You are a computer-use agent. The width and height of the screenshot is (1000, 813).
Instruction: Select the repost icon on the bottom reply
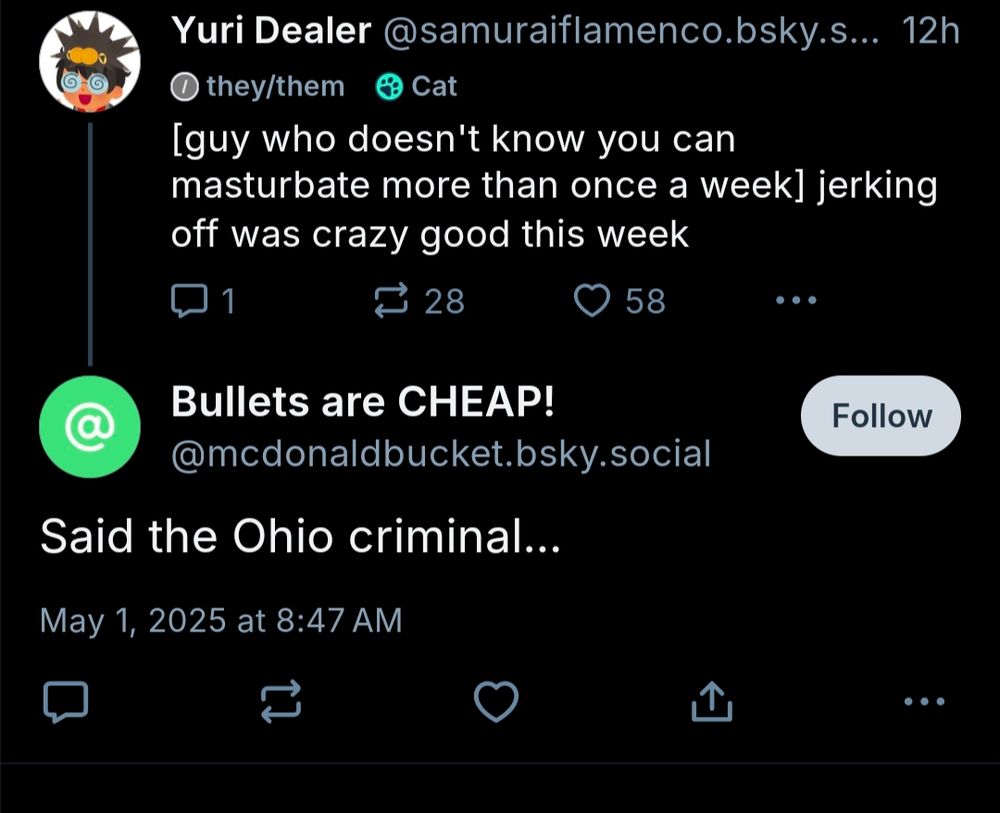281,701
